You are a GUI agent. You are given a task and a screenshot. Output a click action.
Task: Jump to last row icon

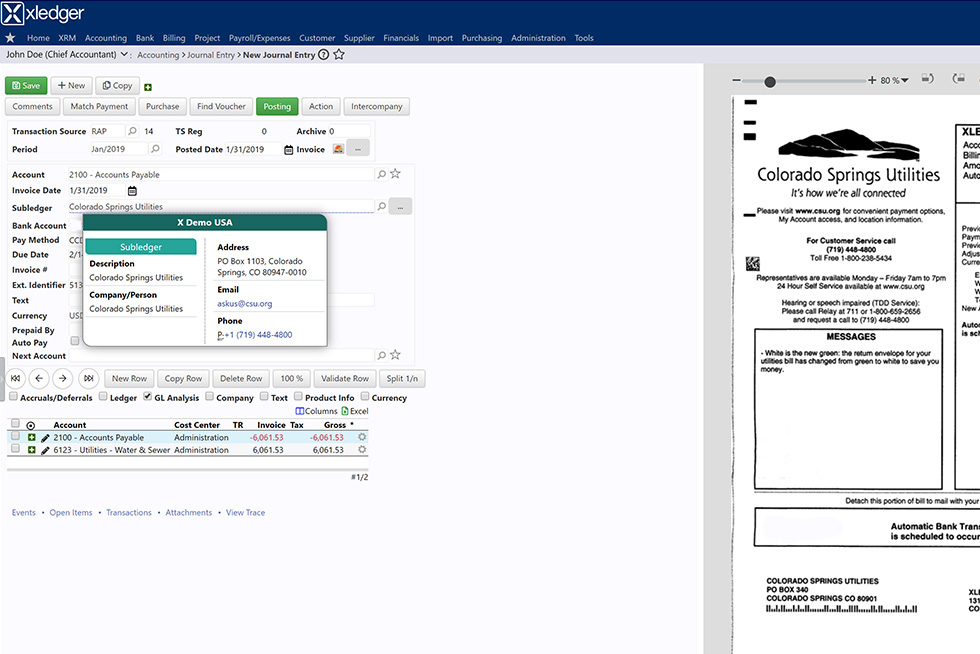pos(89,378)
